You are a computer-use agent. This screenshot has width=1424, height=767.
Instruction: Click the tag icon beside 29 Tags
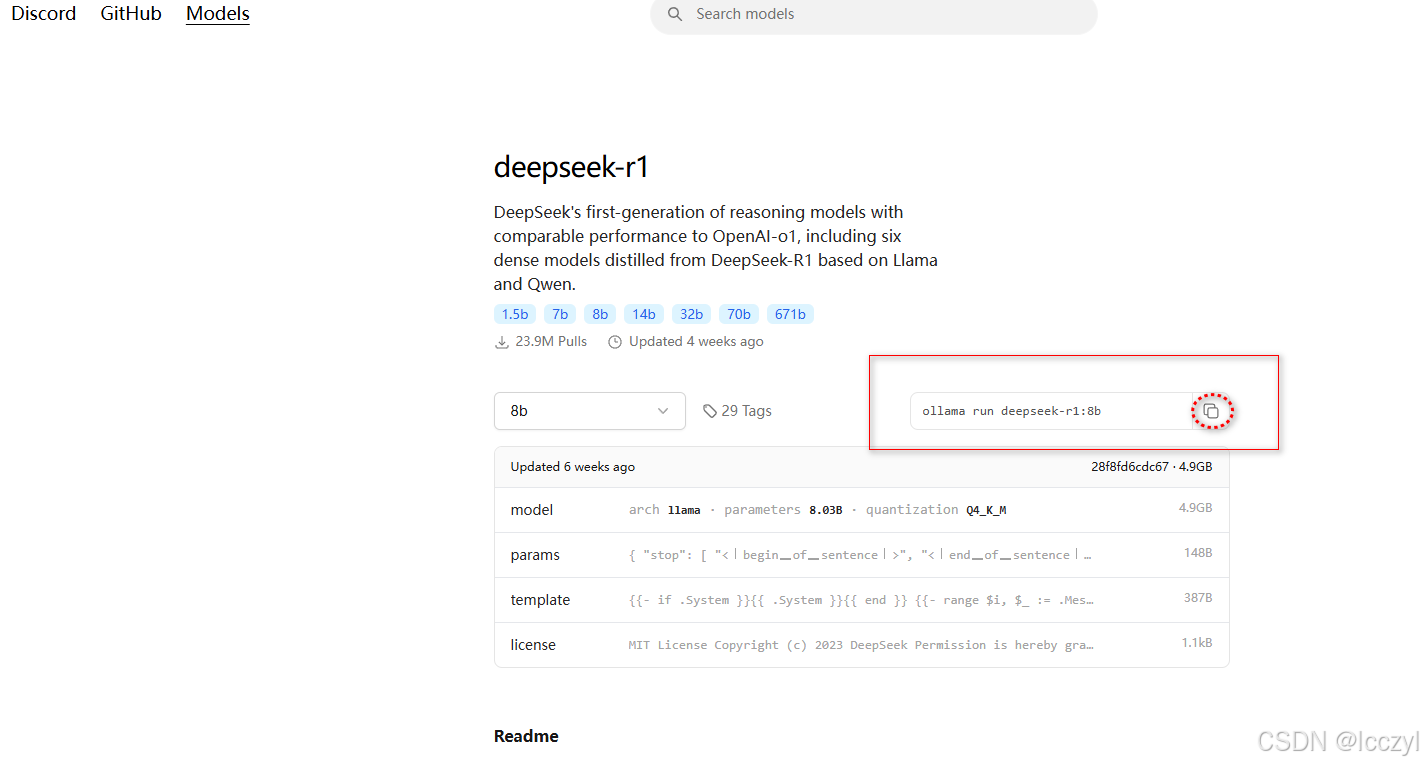[x=709, y=410]
